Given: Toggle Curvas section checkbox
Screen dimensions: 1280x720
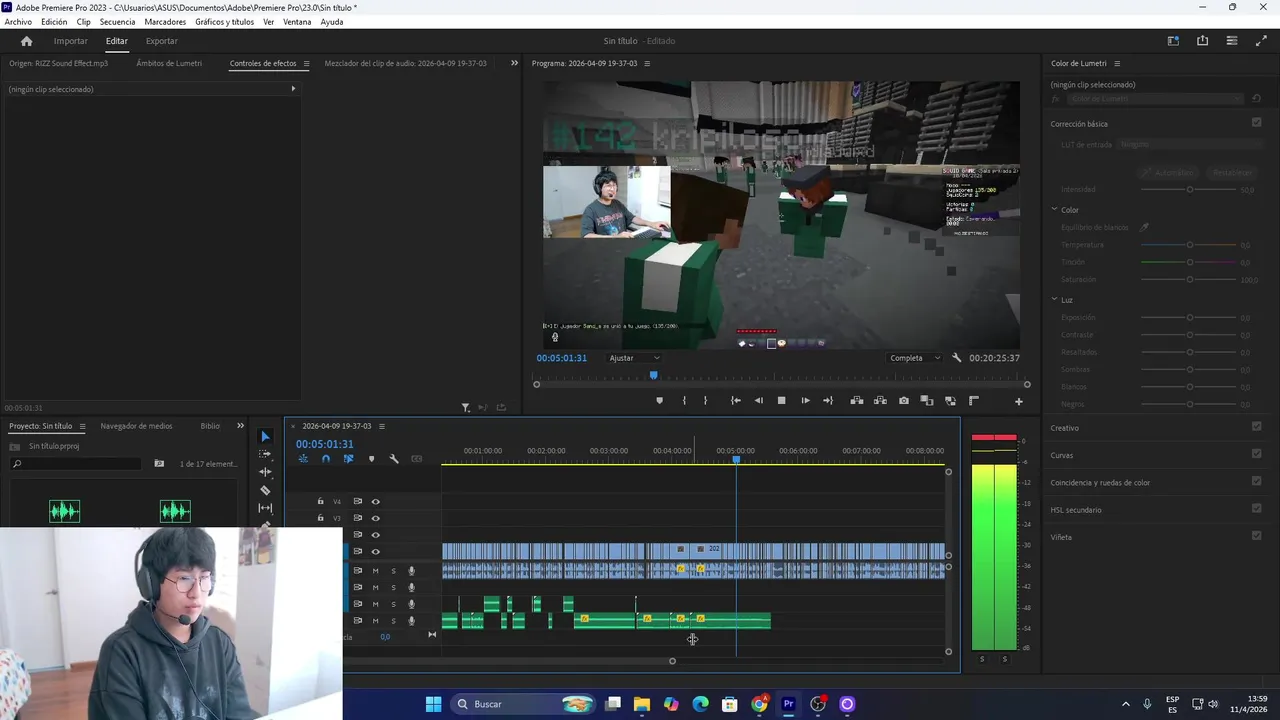Looking at the screenshot, I should coord(1257,453).
